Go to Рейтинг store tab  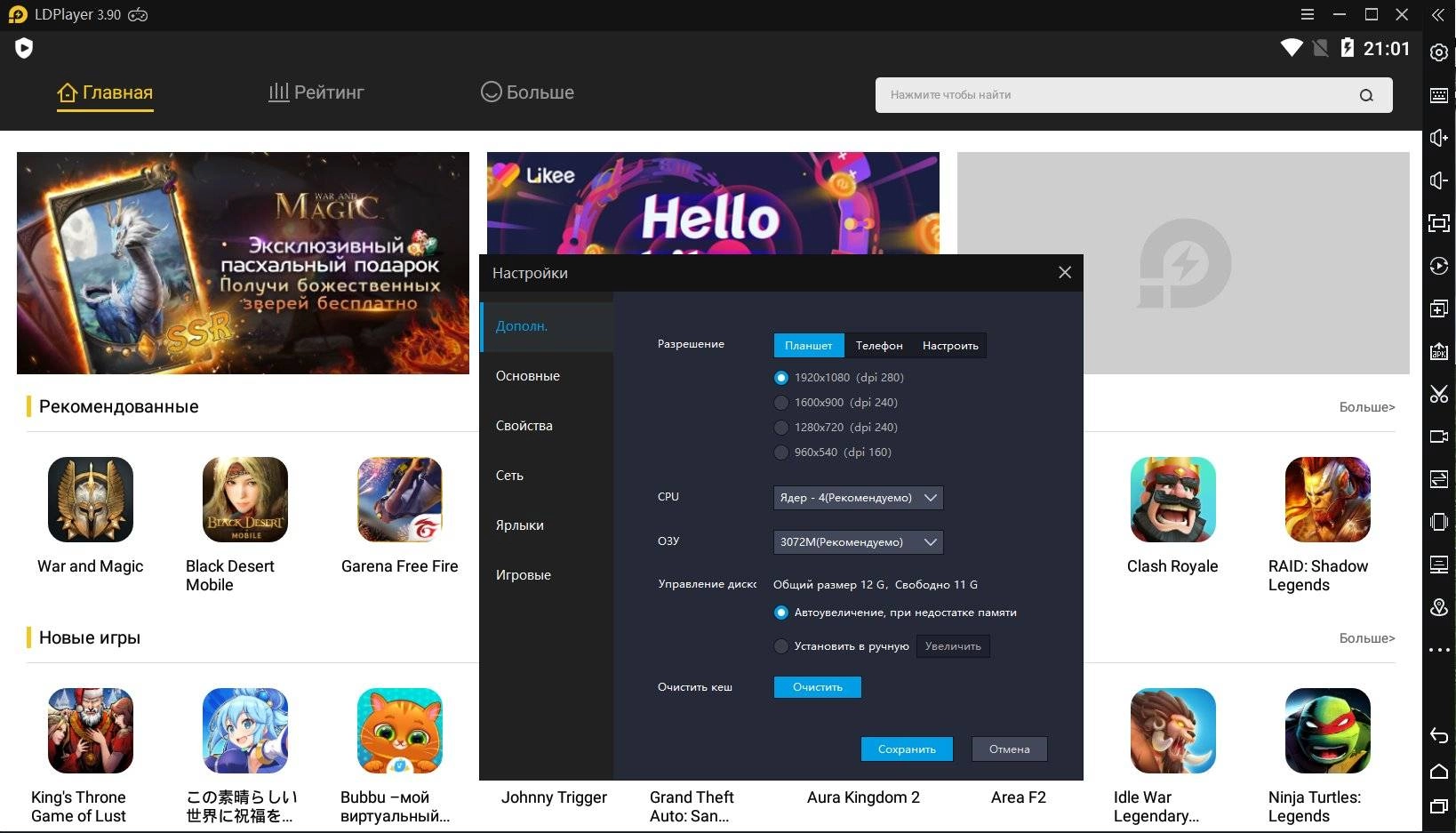click(x=316, y=92)
